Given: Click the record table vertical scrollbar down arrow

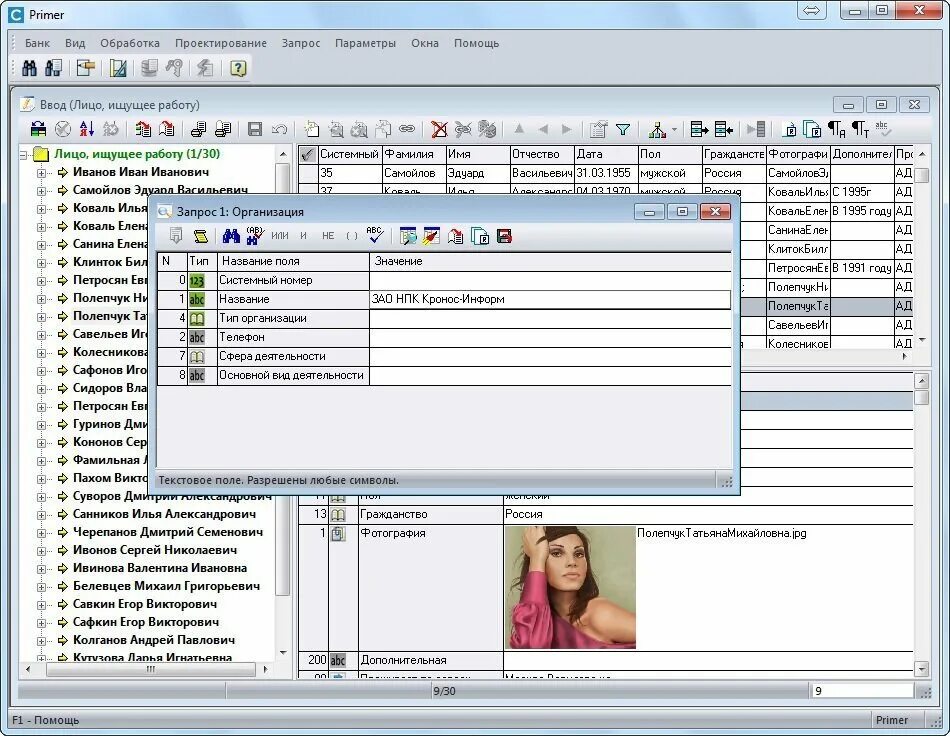Looking at the screenshot, I should pyautogui.click(x=922, y=340).
